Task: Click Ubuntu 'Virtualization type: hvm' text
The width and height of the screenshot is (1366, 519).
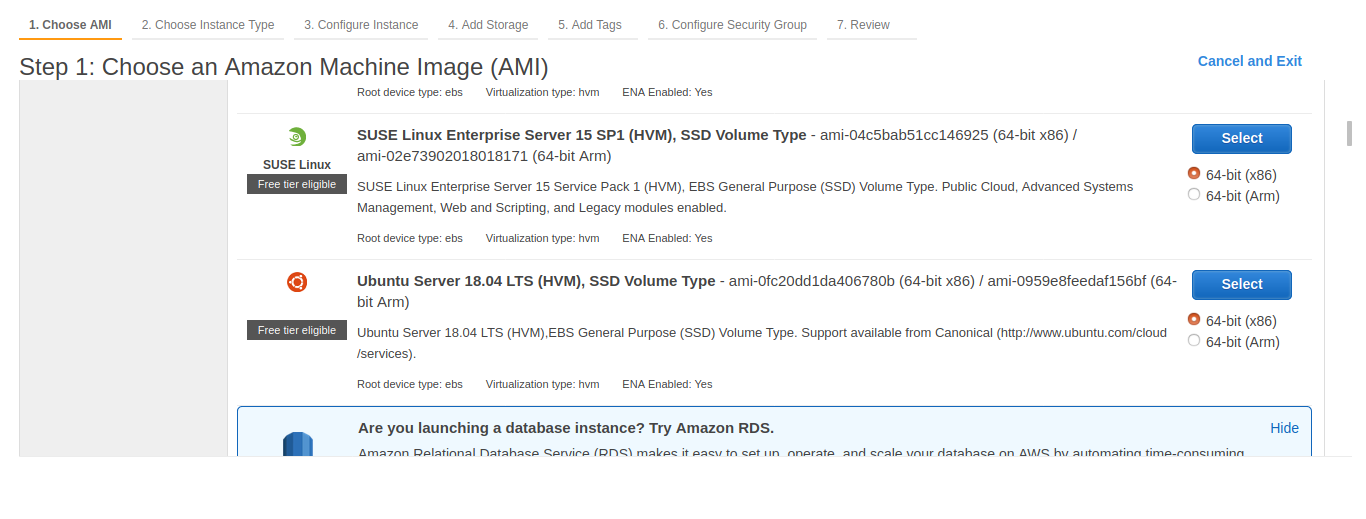Action: 542,384
